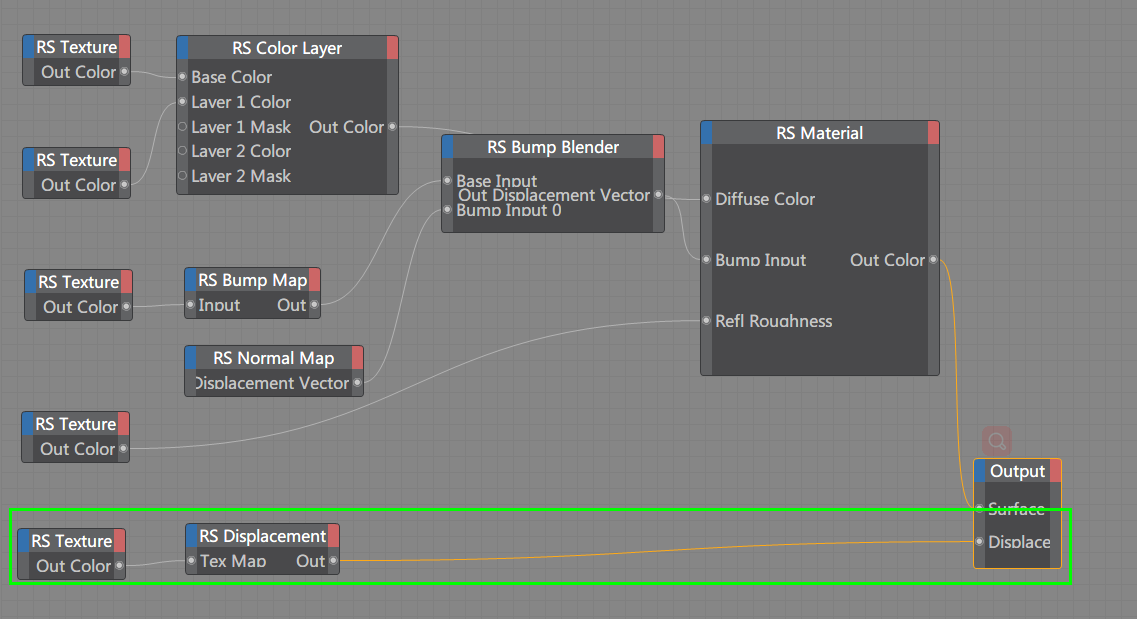The width and height of the screenshot is (1137, 619).
Task: Click the Out Color output port on RS Material
Action: [933, 260]
